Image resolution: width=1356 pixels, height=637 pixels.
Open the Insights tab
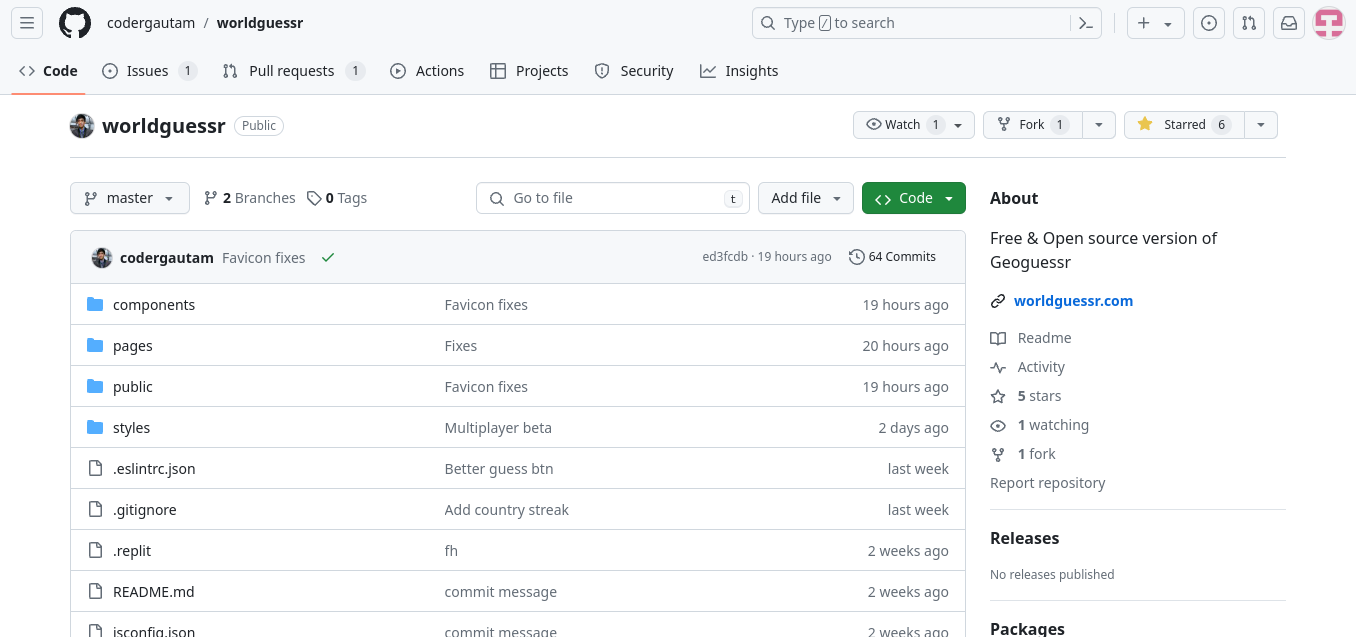739,71
